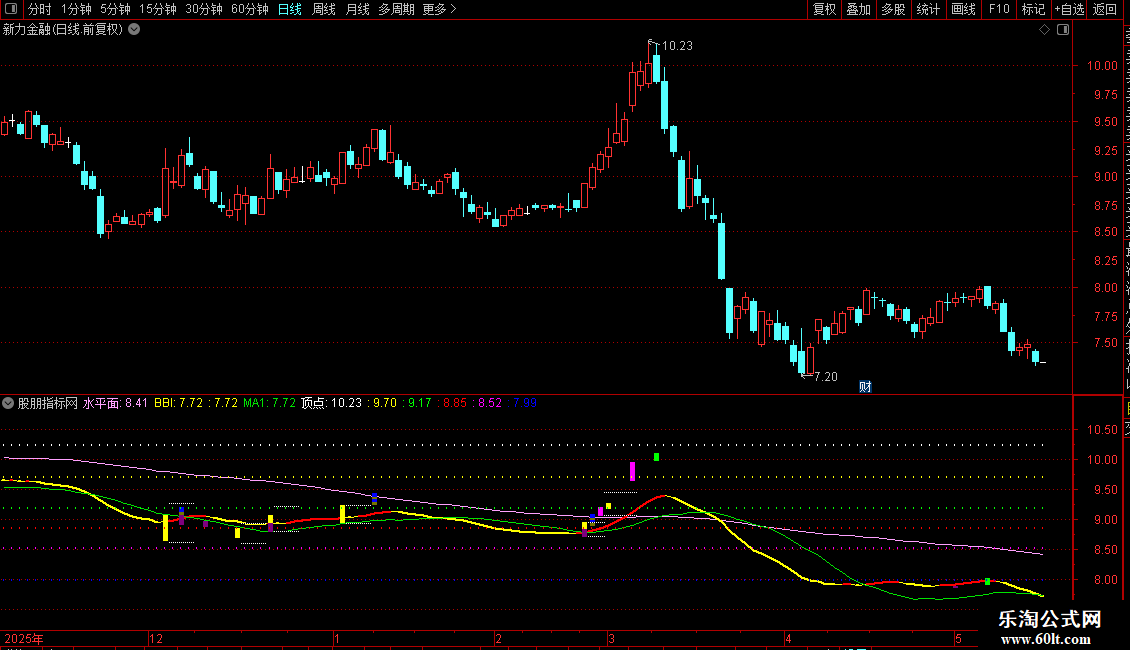
Task: Click the window maximize icon on main chart
Action: click(1063, 30)
